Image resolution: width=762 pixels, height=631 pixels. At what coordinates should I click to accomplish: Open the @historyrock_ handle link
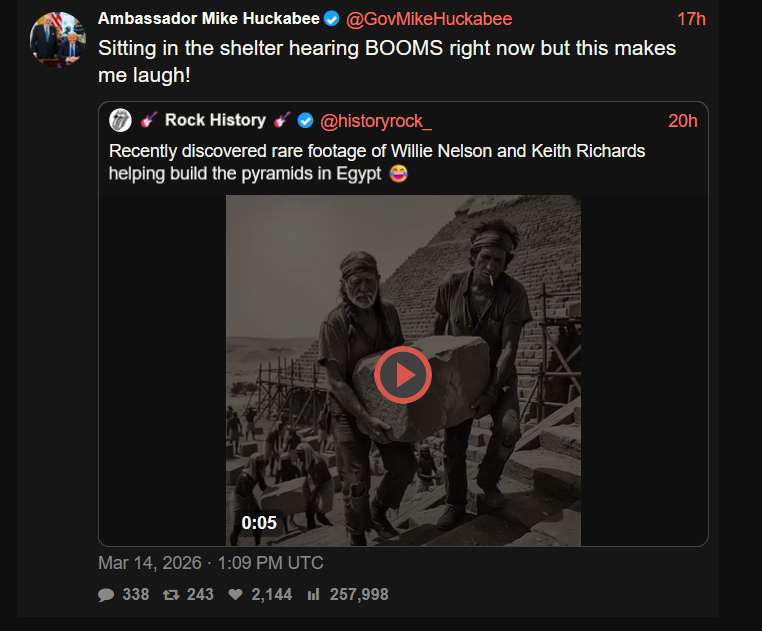pos(376,121)
